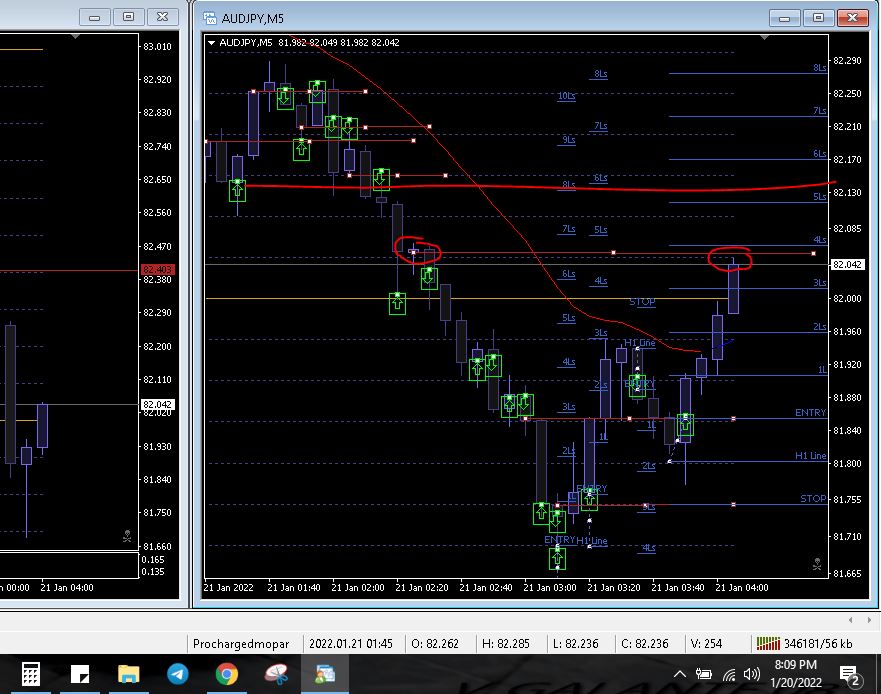Click the C: 82.236 close price entry
The width and height of the screenshot is (881, 694).
pos(644,643)
